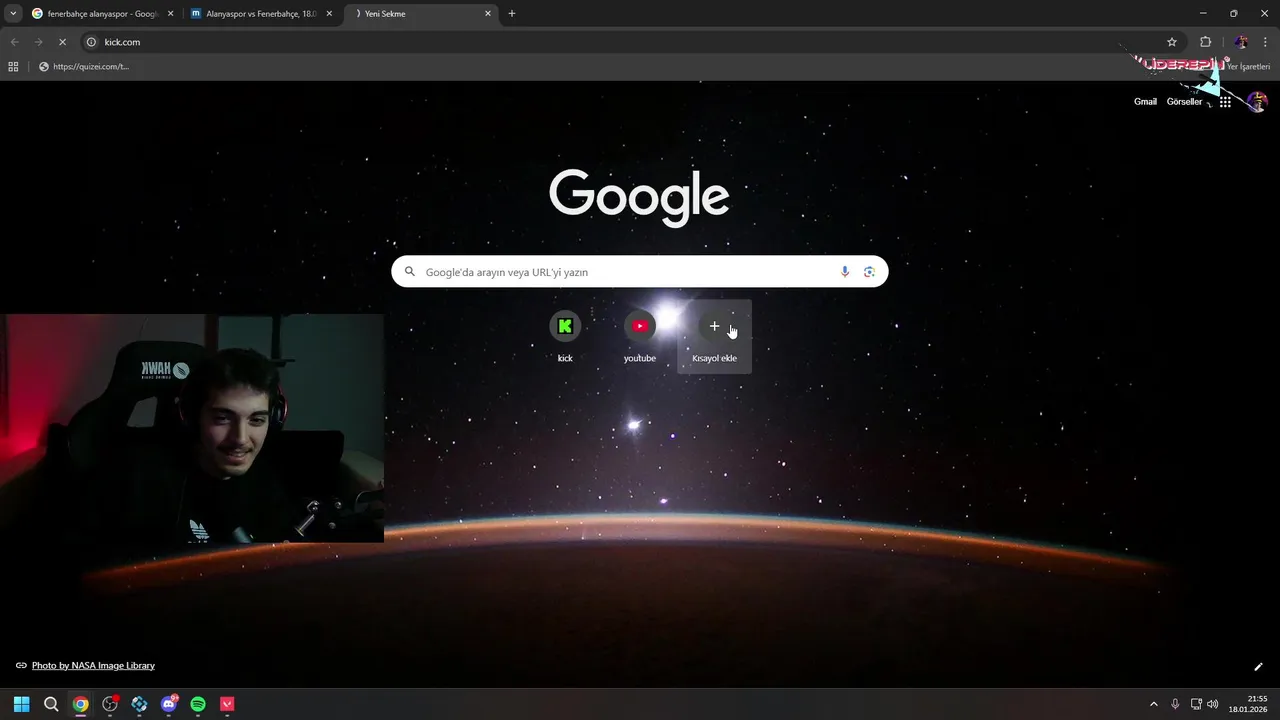Bookmark this page with the star icon

[1172, 42]
